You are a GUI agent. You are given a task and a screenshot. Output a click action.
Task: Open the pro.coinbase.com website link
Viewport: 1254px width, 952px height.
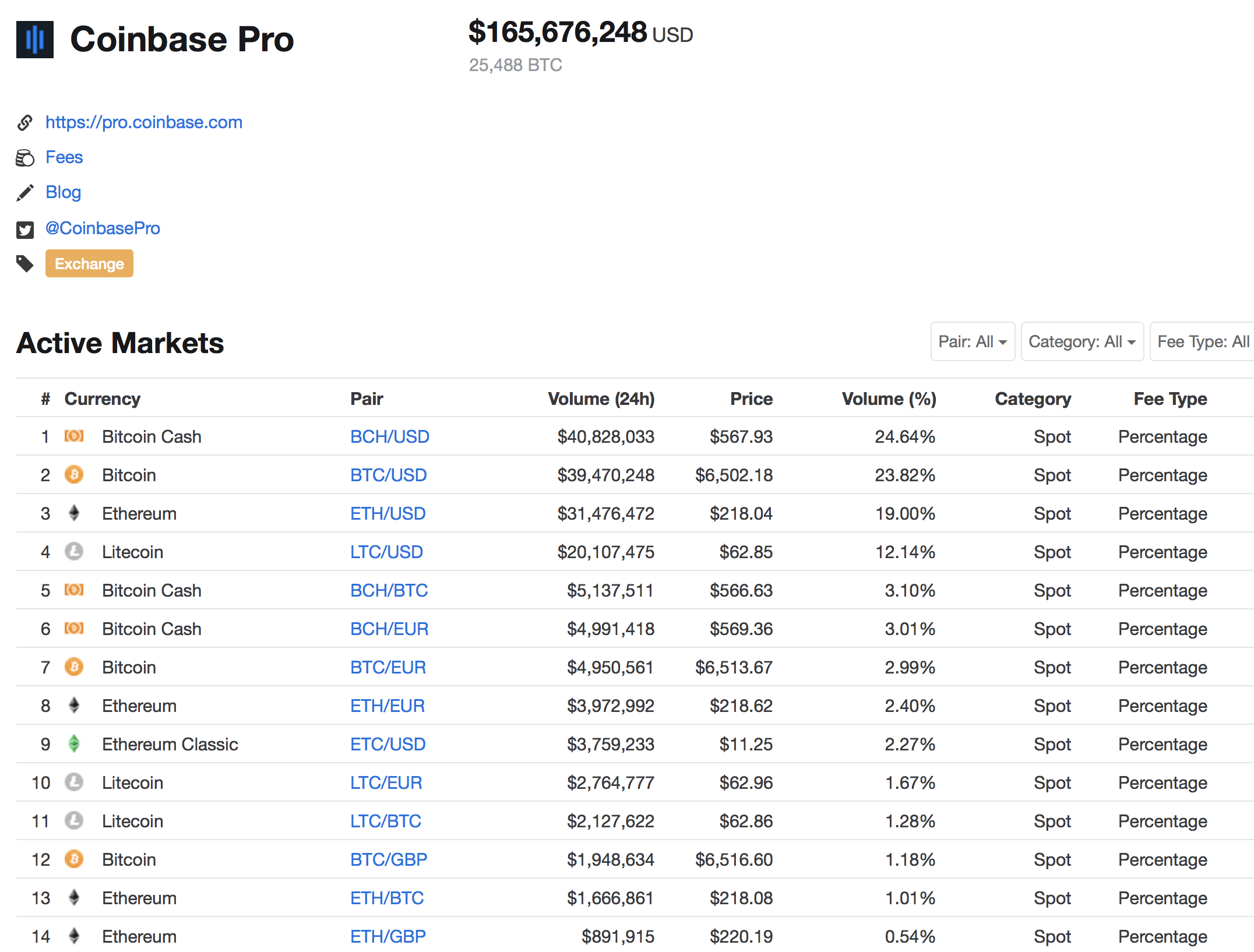click(144, 122)
